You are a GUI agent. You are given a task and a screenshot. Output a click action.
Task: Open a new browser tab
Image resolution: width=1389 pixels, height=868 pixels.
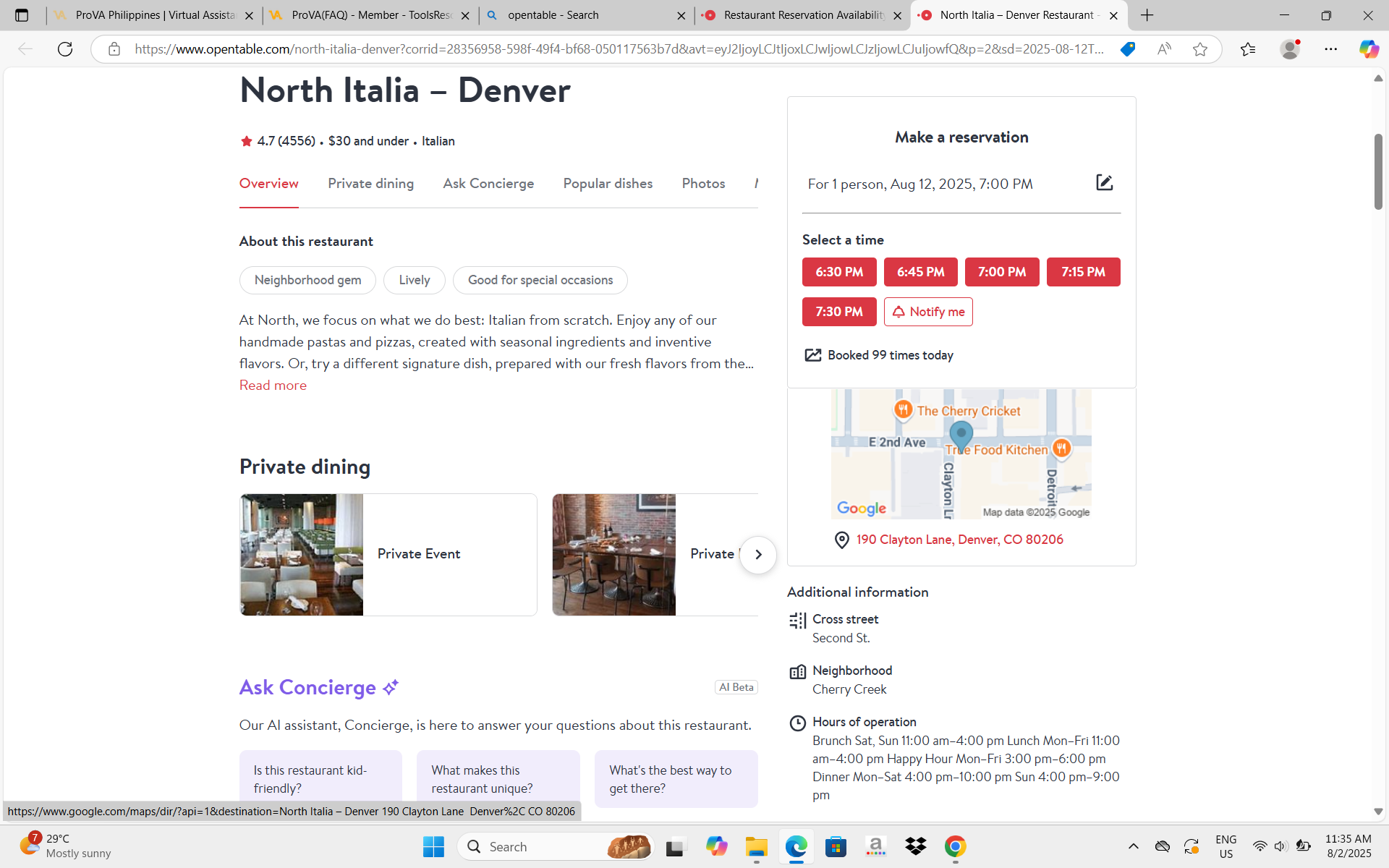coord(1147,15)
